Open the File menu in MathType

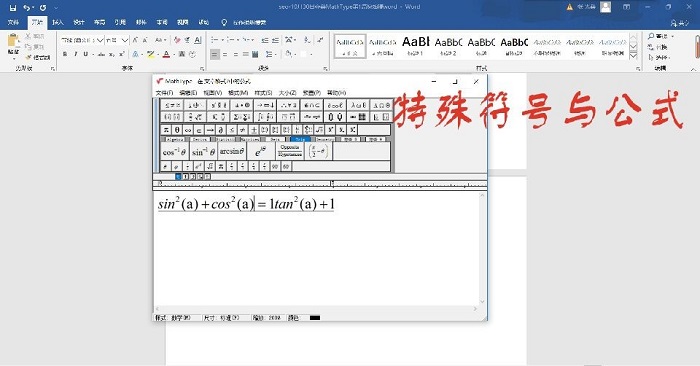[164, 93]
